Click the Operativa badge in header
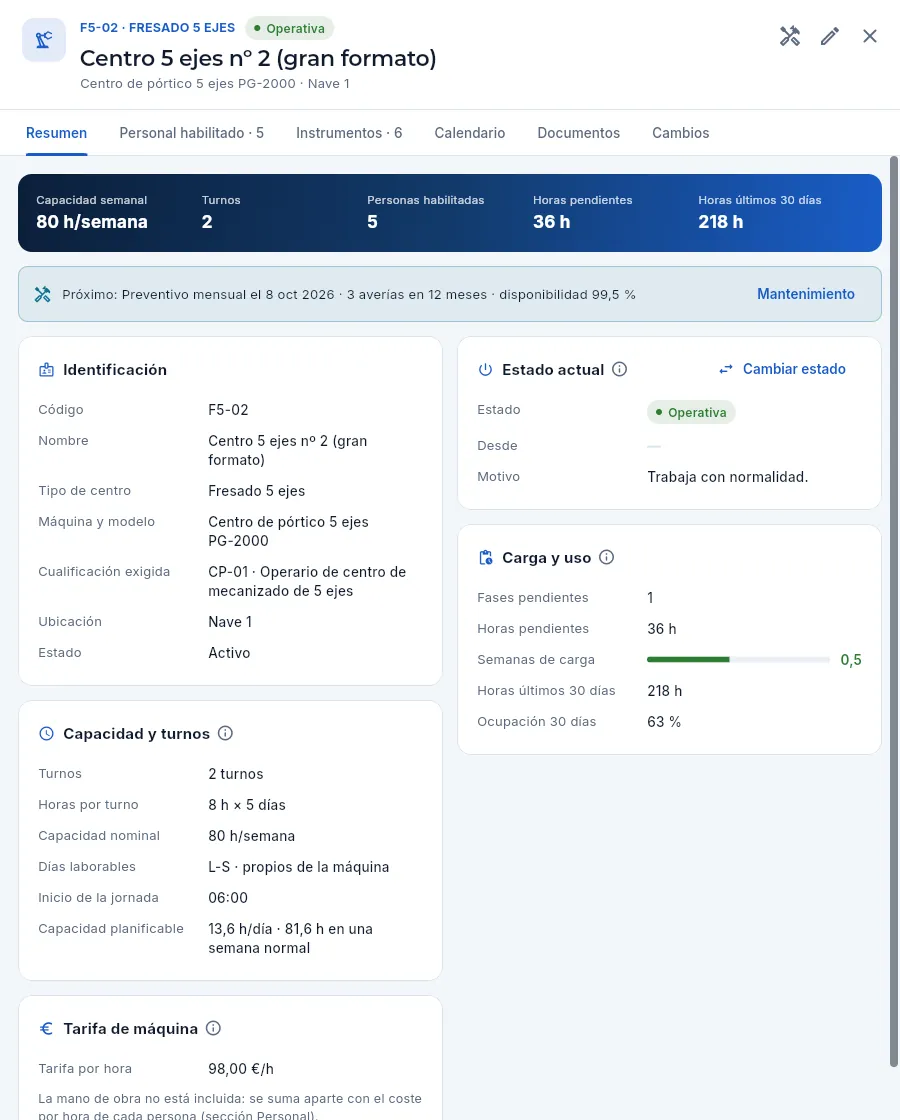The image size is (900, 1120). point(289,29)
